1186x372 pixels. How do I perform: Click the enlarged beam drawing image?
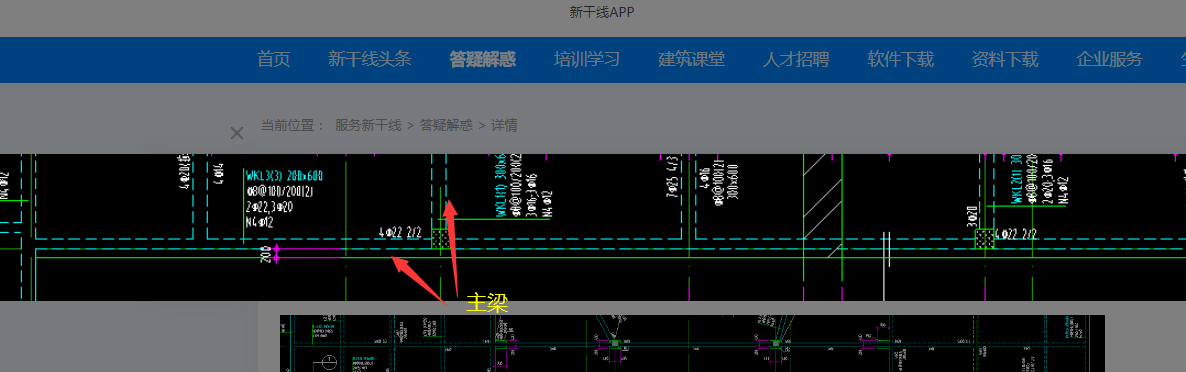(593, 227)
